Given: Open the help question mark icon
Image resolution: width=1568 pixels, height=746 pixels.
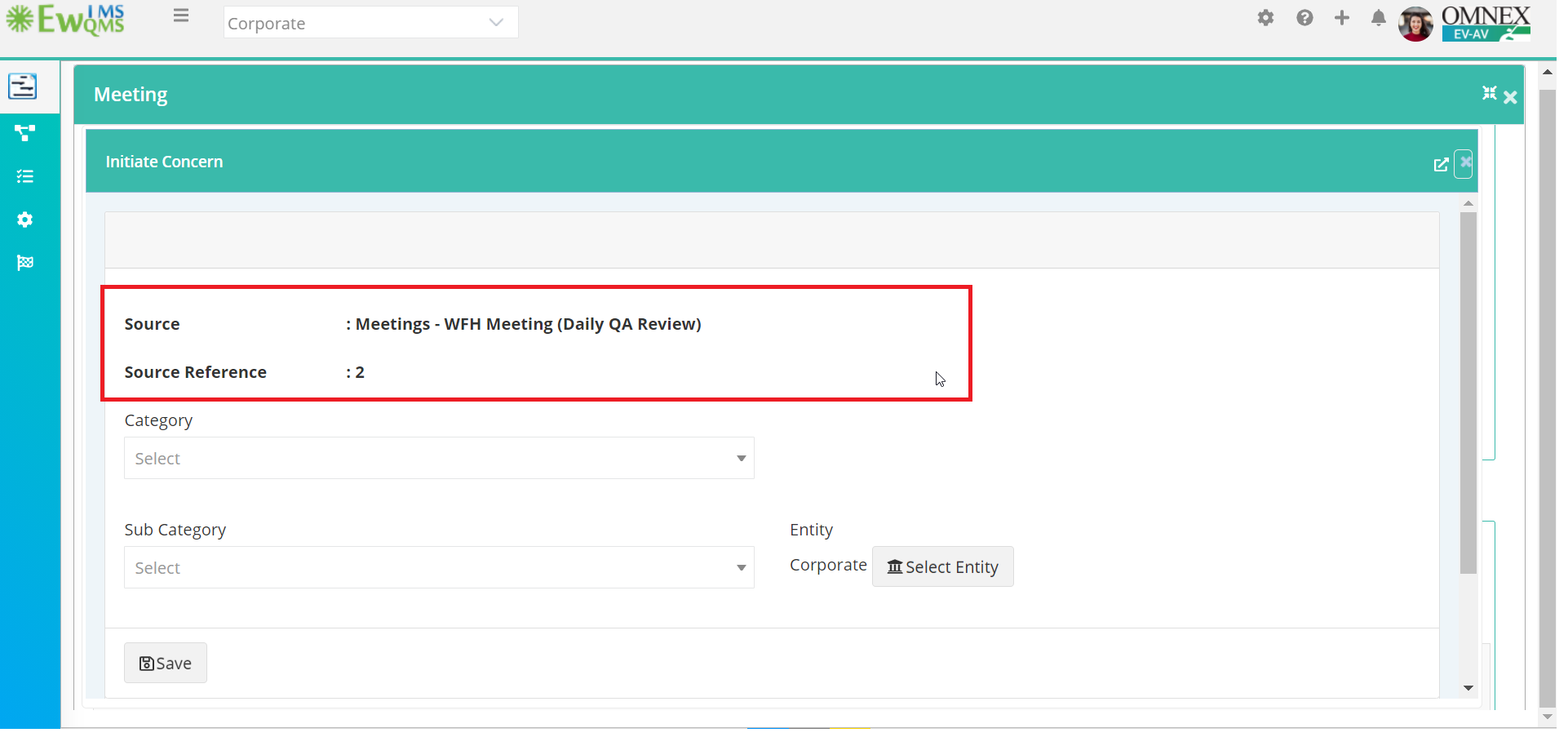Looking at the screenshot, I should point(1304,18).
